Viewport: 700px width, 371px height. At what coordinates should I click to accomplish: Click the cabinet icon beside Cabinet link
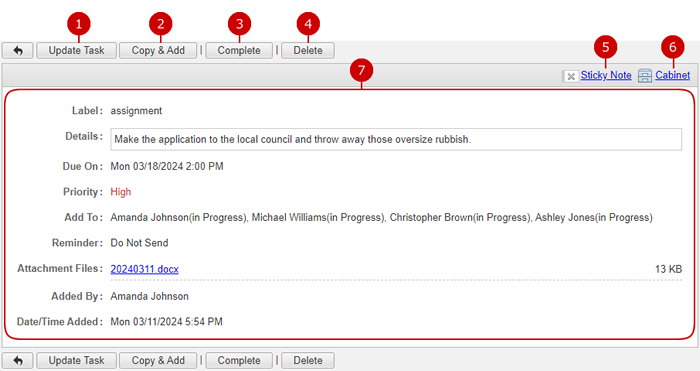coord(645,75)
